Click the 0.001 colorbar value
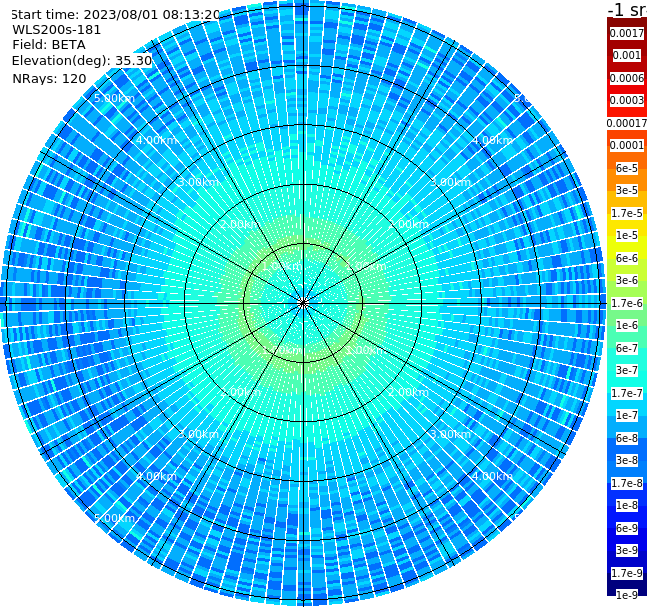This screenshot has width=647, height=607. click(627, 55)
